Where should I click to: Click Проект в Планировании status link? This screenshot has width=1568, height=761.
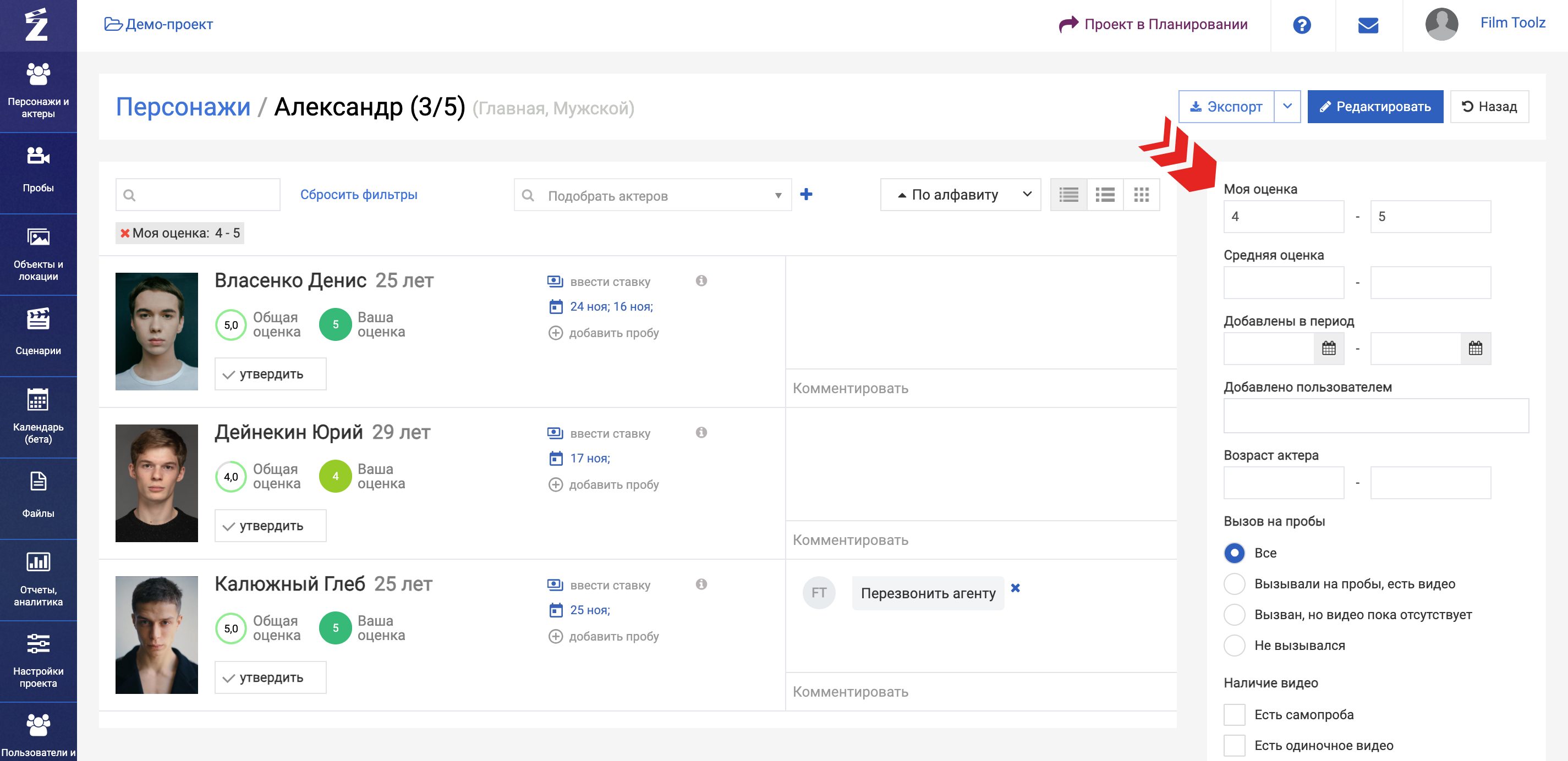tap(1153, 24)
